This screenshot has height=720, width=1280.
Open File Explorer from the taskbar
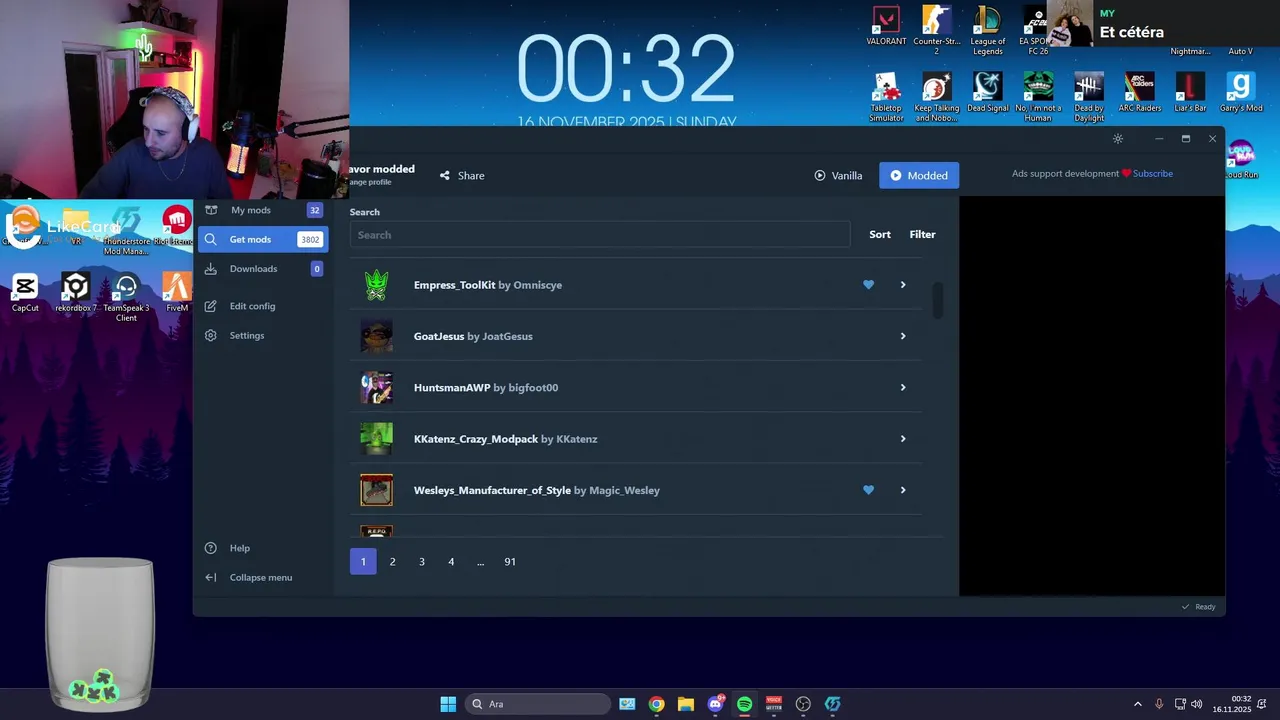click(x=685, y=704)
